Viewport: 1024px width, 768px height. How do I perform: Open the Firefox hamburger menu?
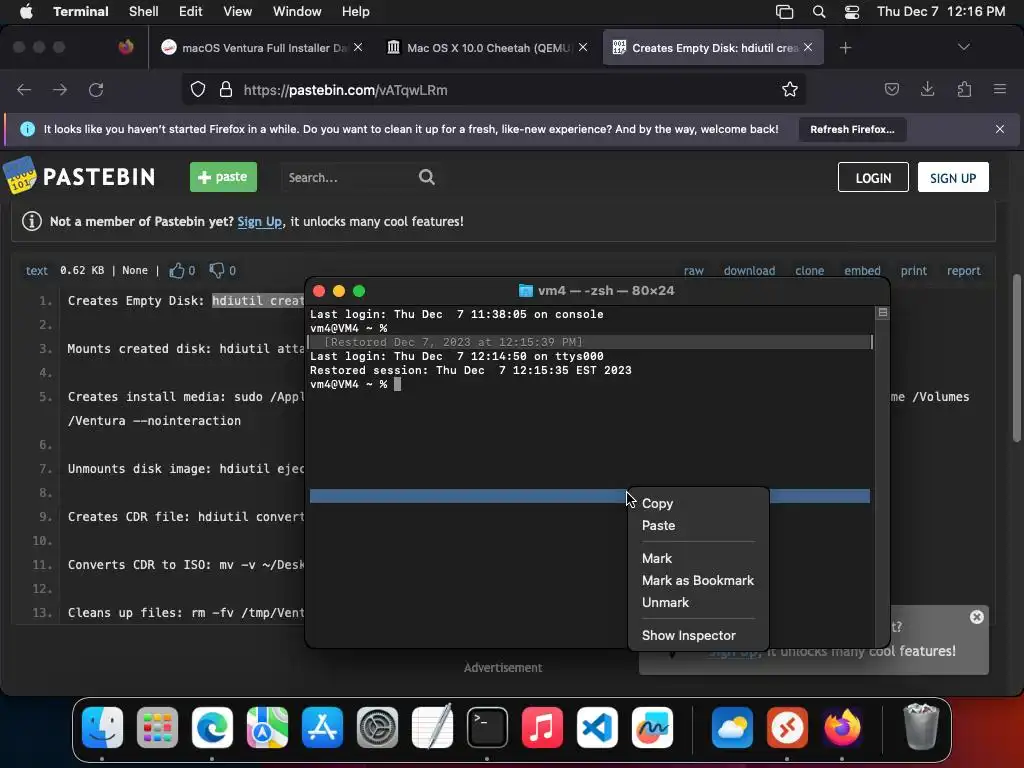click(x=1000, y=89)
